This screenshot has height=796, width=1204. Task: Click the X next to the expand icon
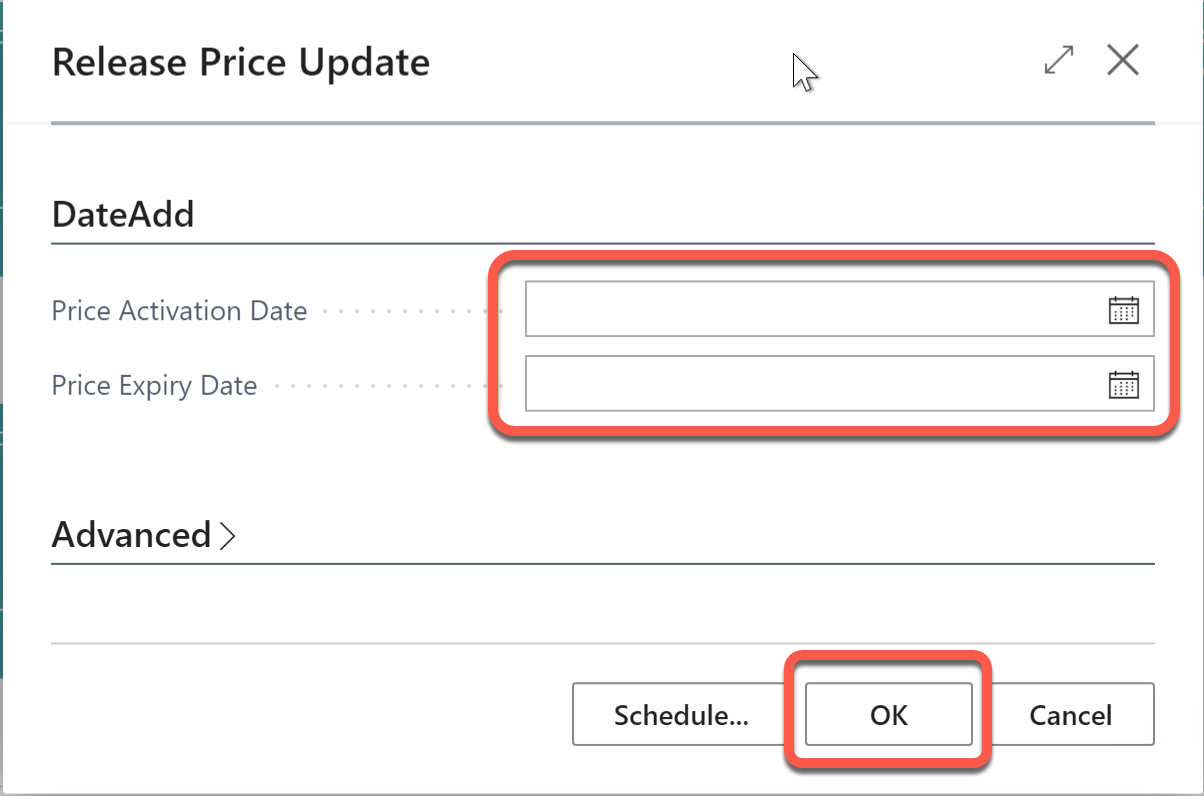1123,60
